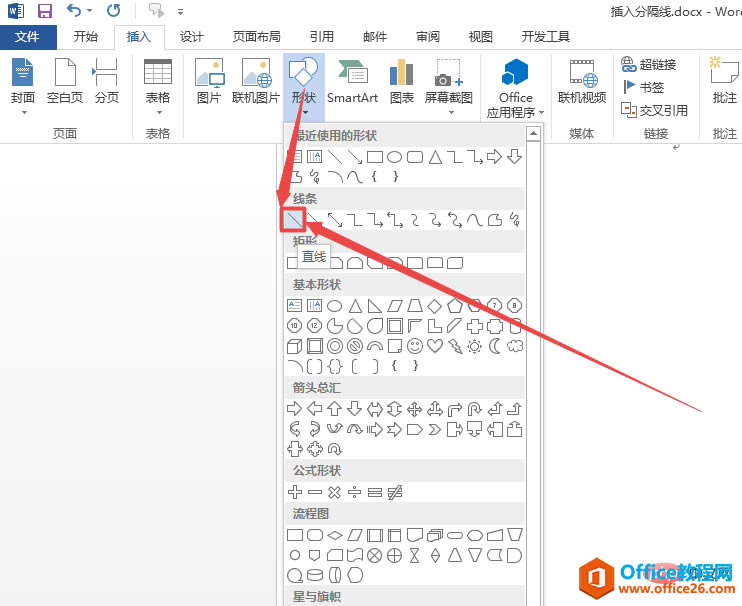Switch to the 审阅 (Review) tab
Viewport: 742px width, 606px height.
pos(428,37)
